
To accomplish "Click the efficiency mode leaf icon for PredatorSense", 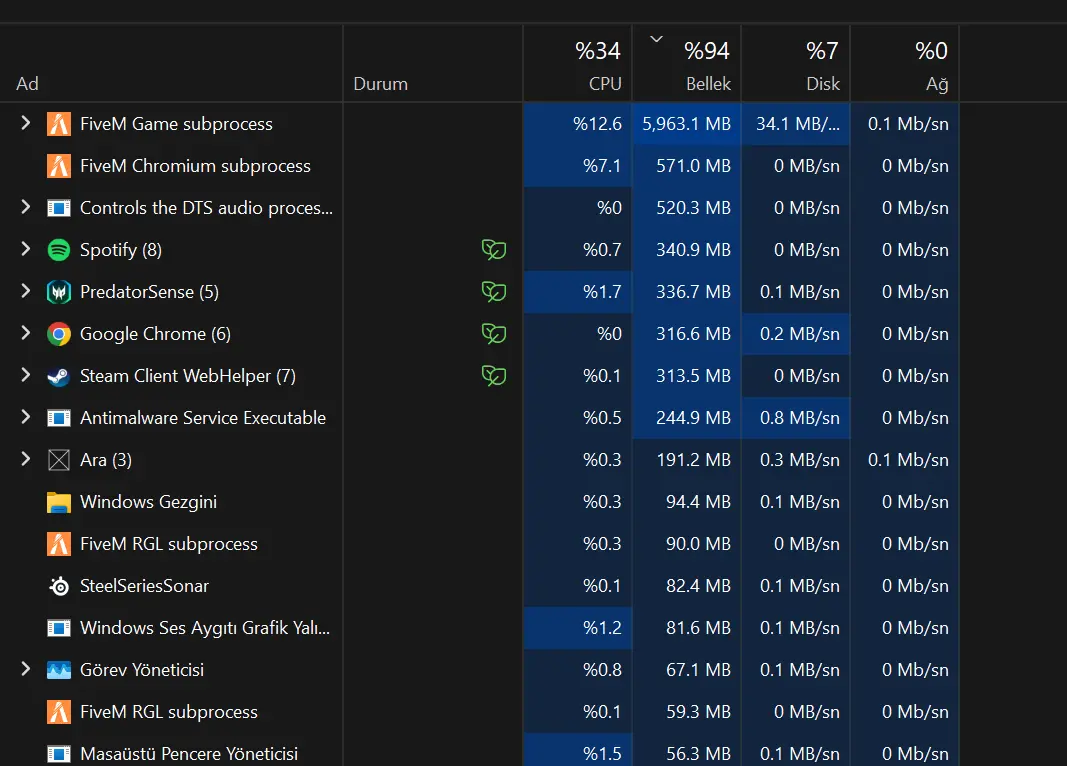I will pyautogui.click(x=493, y=292).
